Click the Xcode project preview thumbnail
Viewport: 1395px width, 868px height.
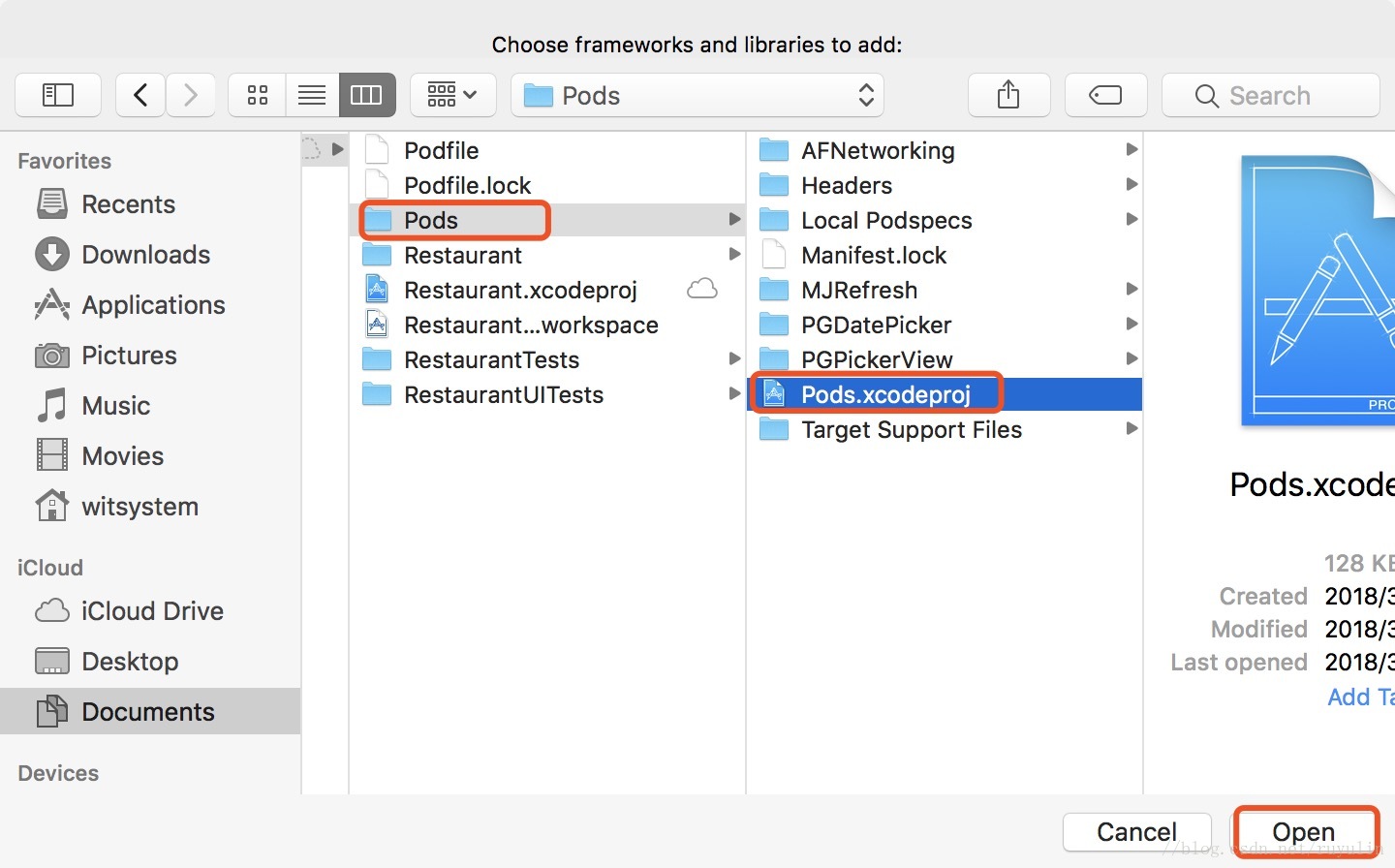(1318, 291)
